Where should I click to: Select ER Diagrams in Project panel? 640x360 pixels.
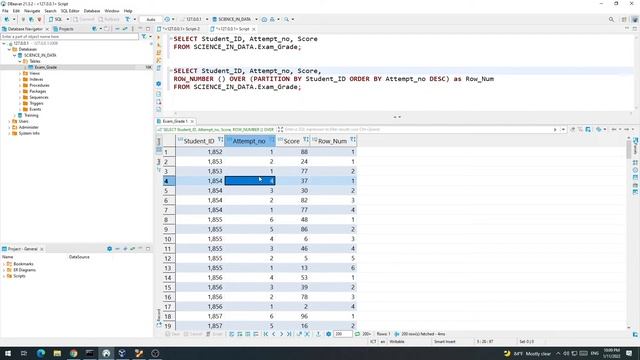24,270
